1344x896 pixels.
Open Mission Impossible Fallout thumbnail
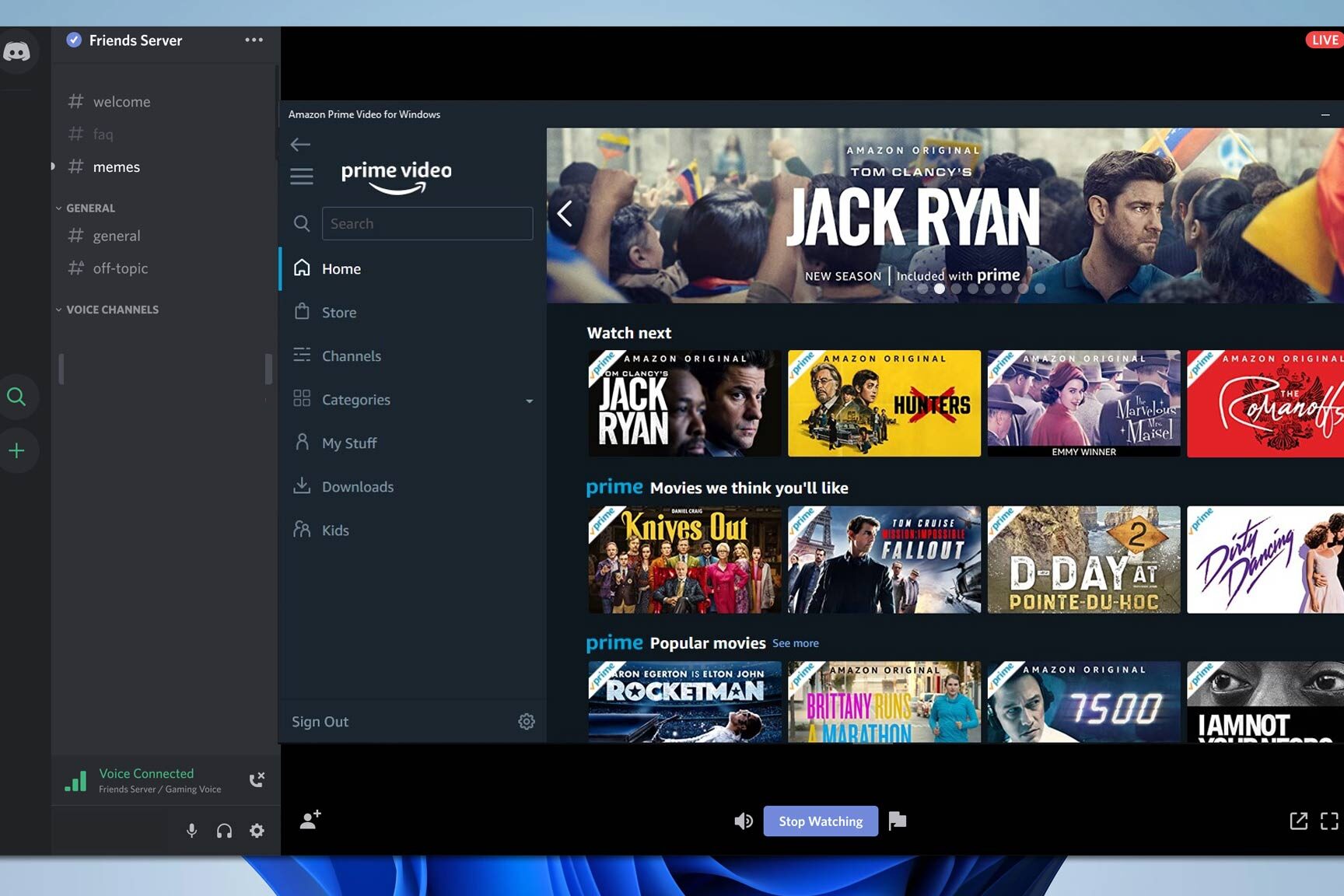(884, 560)
